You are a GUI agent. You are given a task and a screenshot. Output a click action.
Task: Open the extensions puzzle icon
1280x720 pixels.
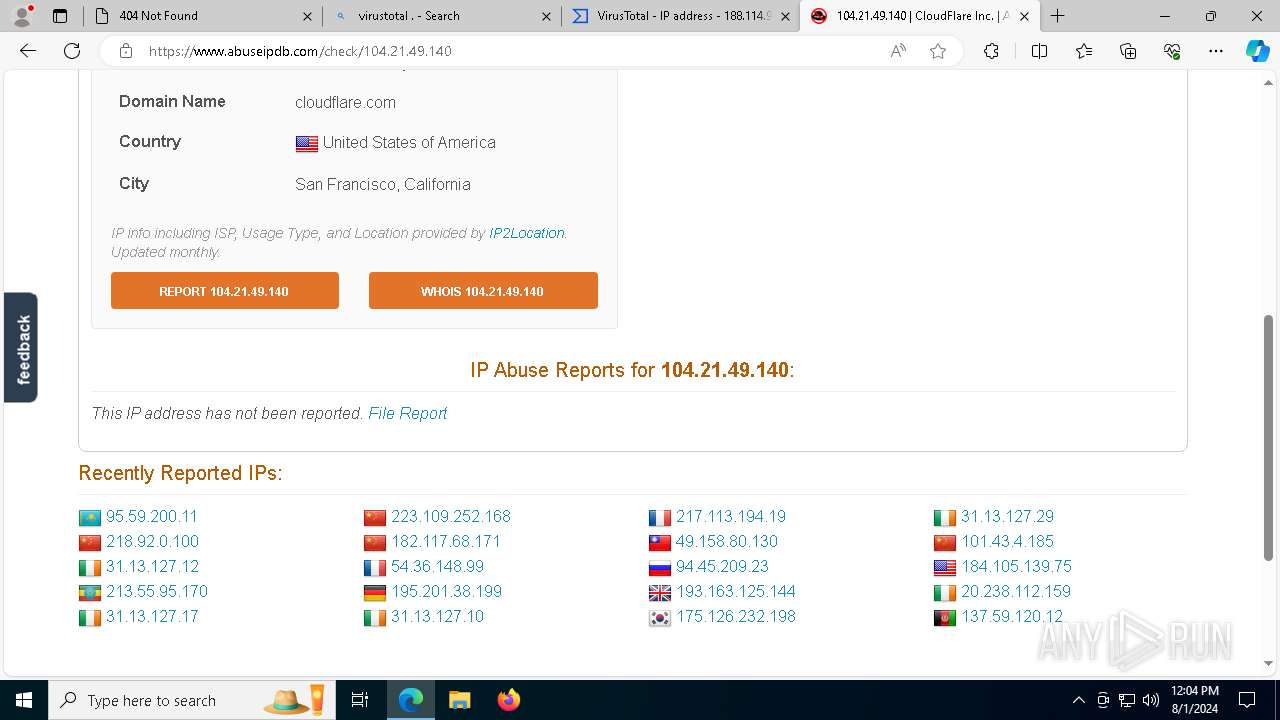[x=991, y=51]
